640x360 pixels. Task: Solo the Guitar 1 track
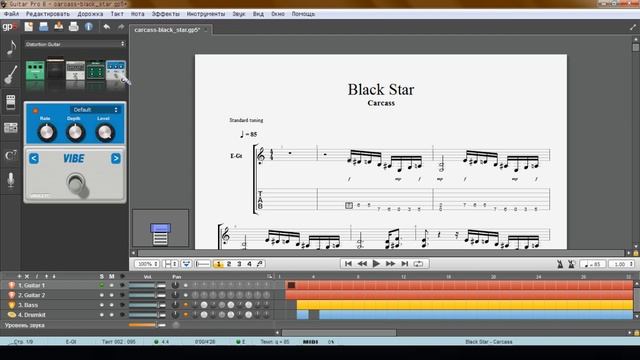tap(102, 285)
